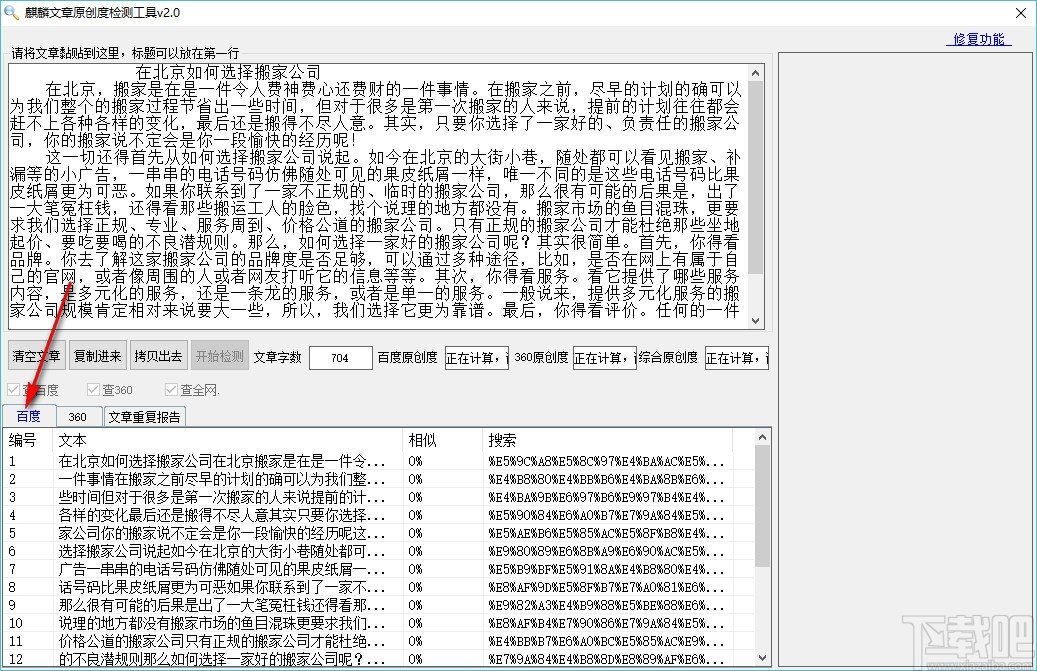Switch to the 百度 tab
The height and width of the screenshot is (671, 1037).
pyautogui.click(x=28, y=416)
